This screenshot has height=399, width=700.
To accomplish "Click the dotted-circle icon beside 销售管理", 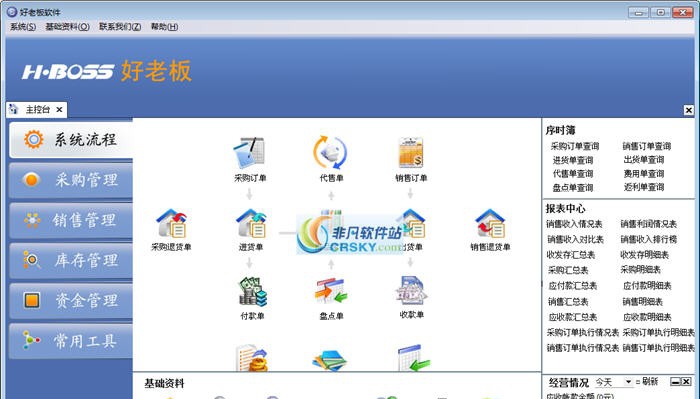I will click(x=32, y=220).
